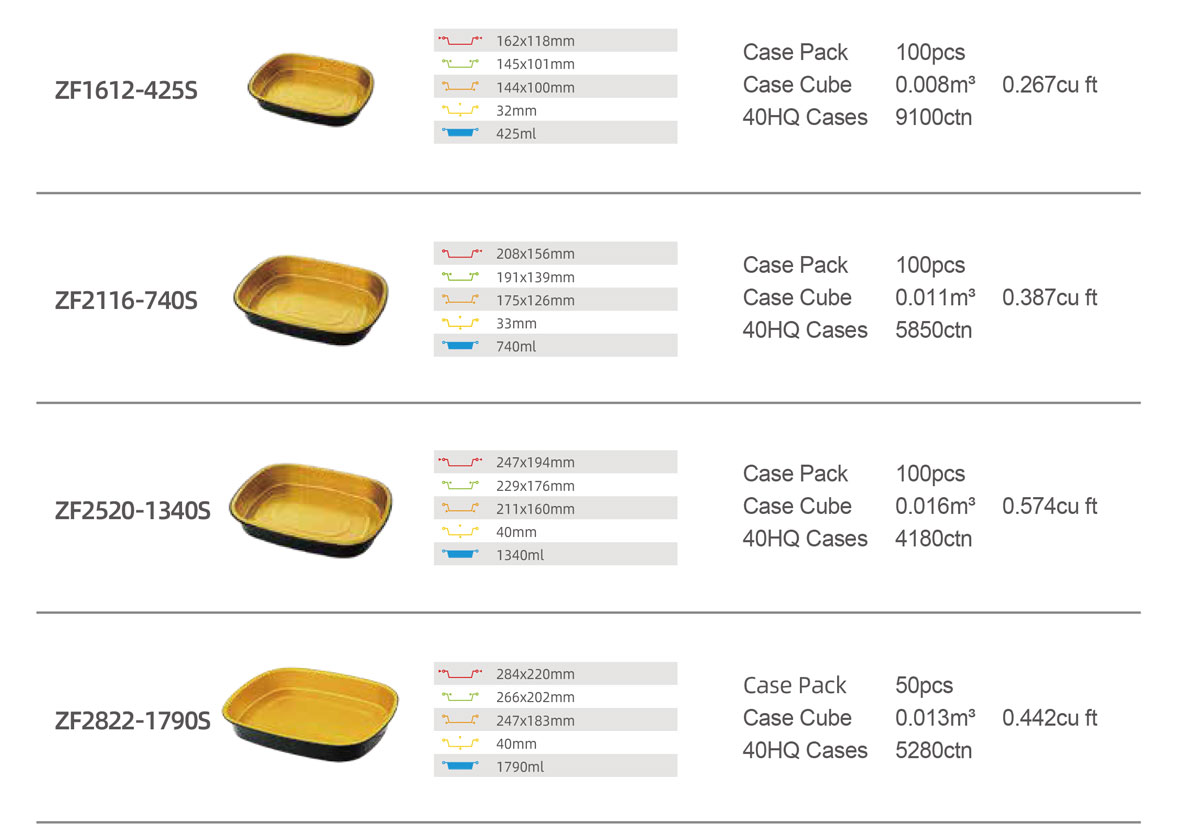Select the ZF2520-1340S tray product image
Viewport: 1200px width, 836px height.
pos(313,510)
